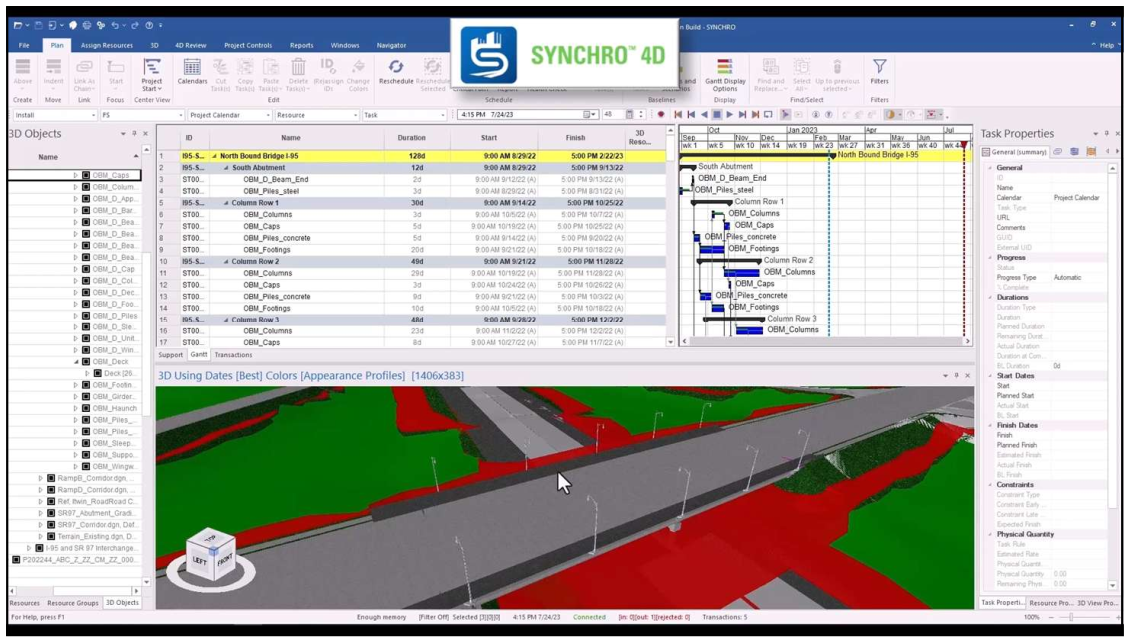Switch to Resource Groups panel tab
Viewport: 1130px width, 637px height.
click(x=73, y=602)
